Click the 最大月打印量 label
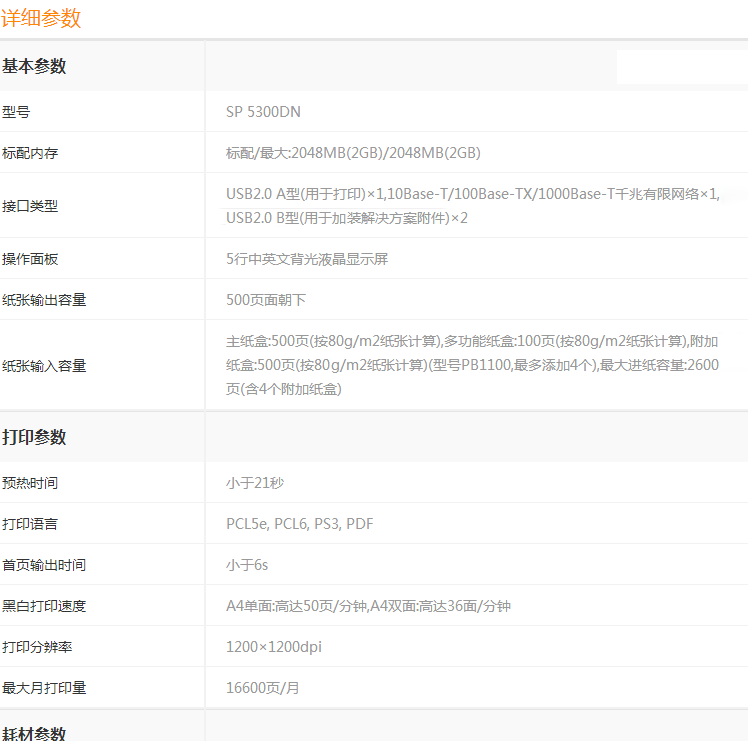The width and height of the screenshot is (748, 741). (x=44, y=688)
